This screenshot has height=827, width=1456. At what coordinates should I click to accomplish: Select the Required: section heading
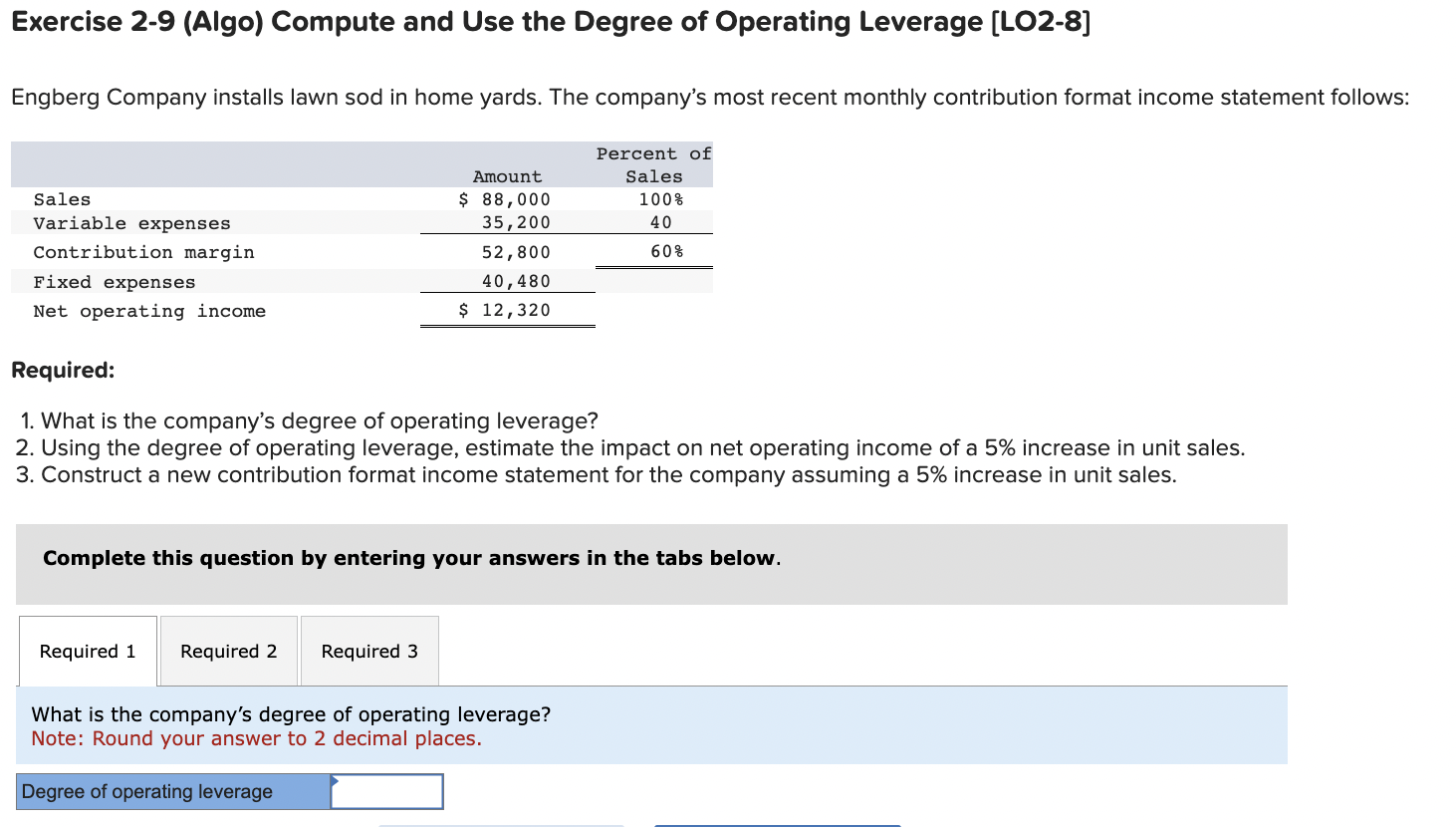(63, 370)
